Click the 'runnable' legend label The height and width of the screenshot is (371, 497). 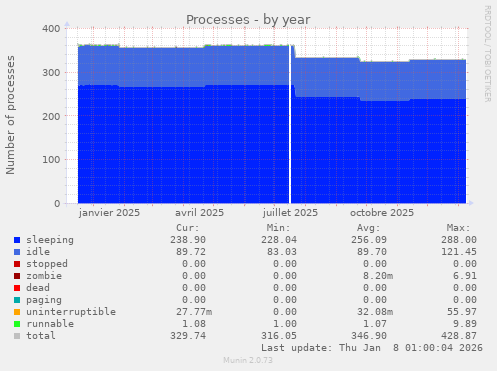pos(50,324)
